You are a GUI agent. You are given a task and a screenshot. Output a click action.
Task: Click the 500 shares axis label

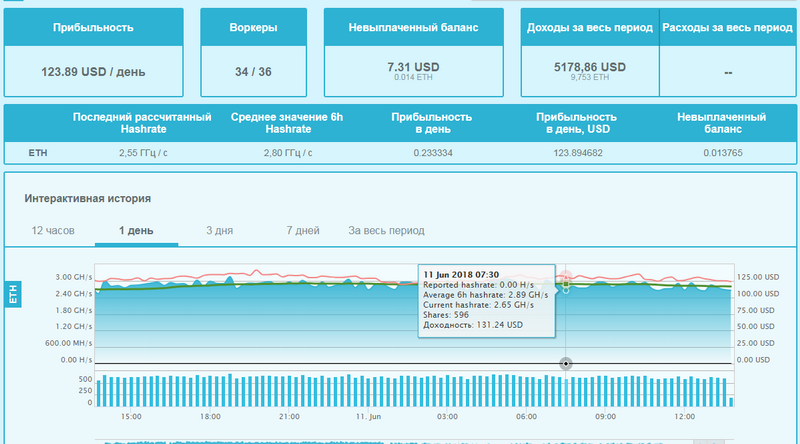pyautogui.click(x=86, y=380)
